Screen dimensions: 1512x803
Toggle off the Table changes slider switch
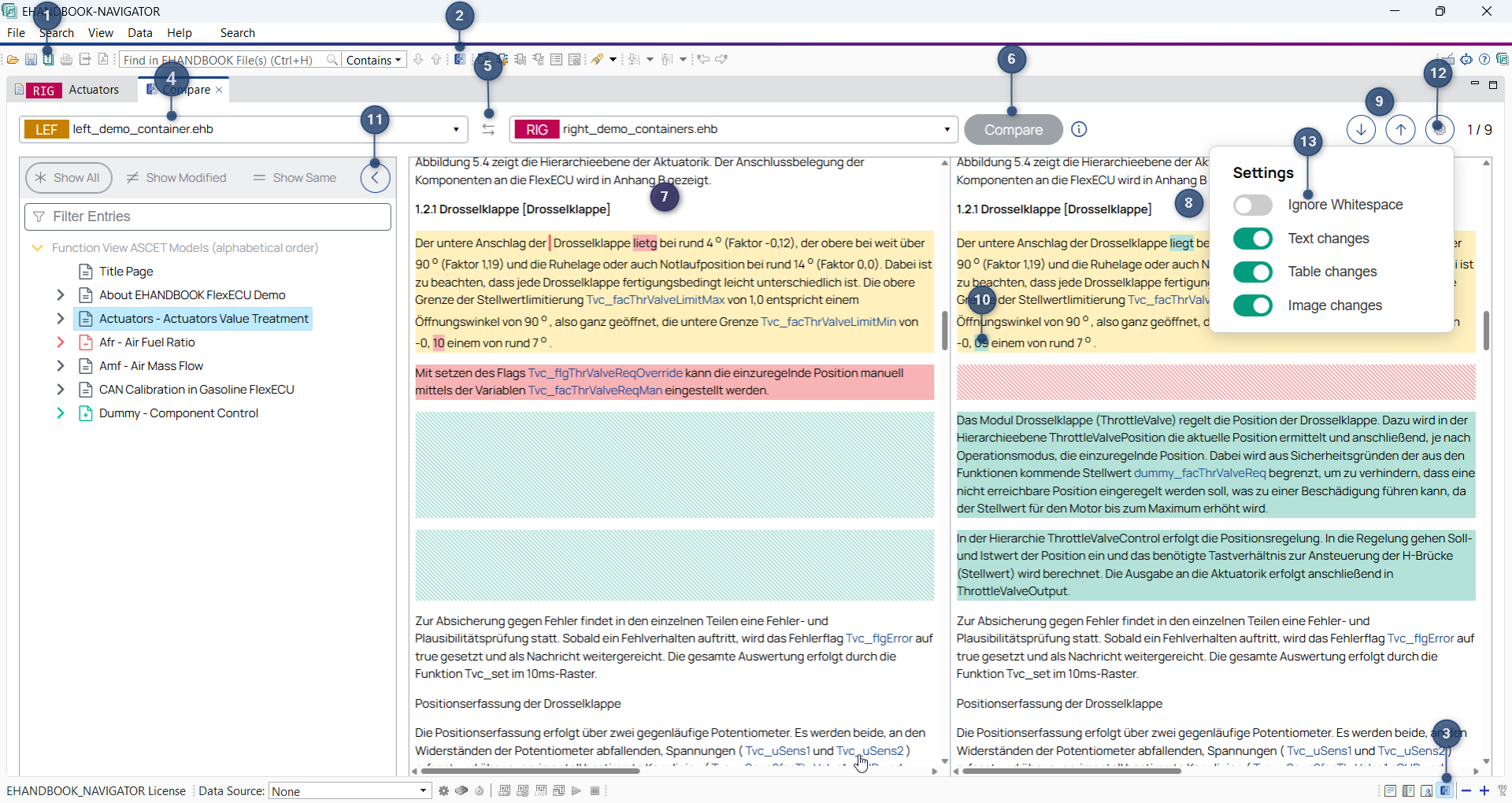click(x=1252, y=272)
